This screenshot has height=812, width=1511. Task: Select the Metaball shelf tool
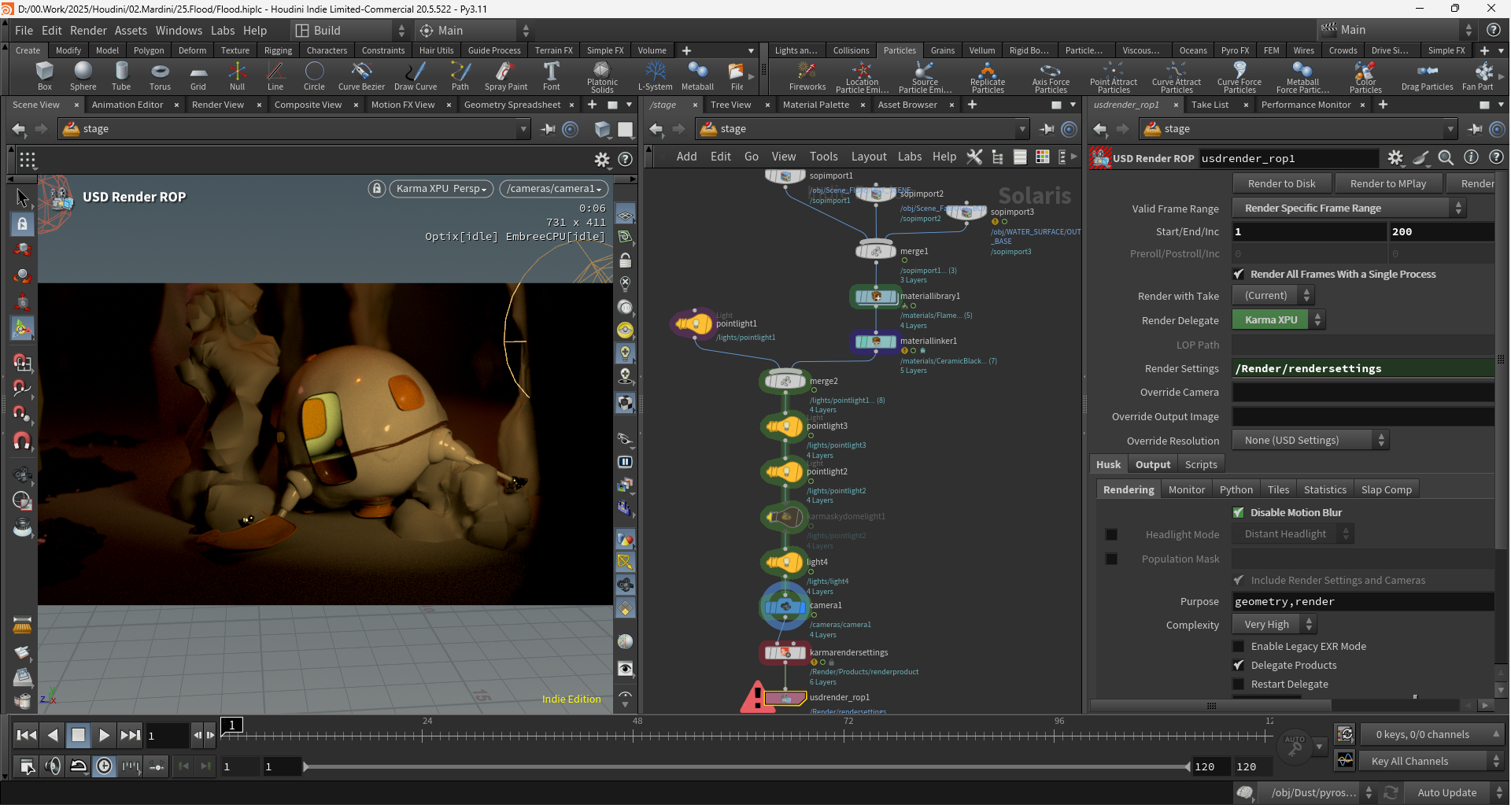[x=697, y=76]
